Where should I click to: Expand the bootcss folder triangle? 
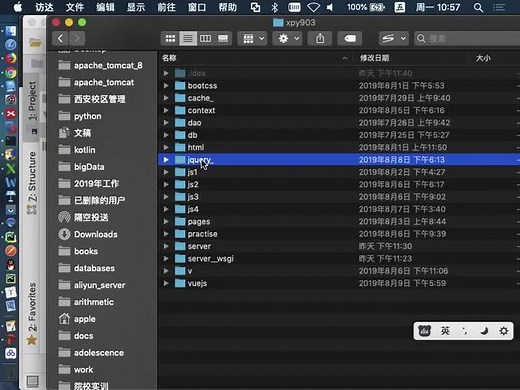(166, 86)
